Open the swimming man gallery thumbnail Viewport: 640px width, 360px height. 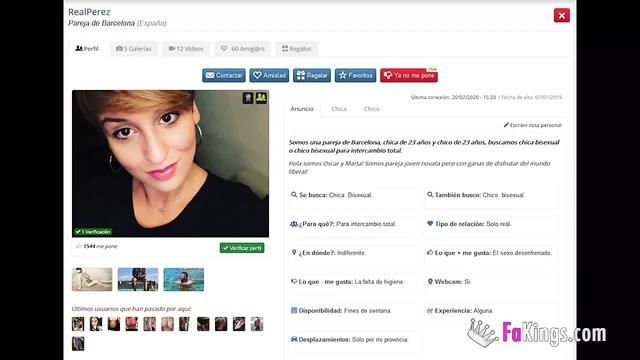pyautogui.click(x=184, y=280)
